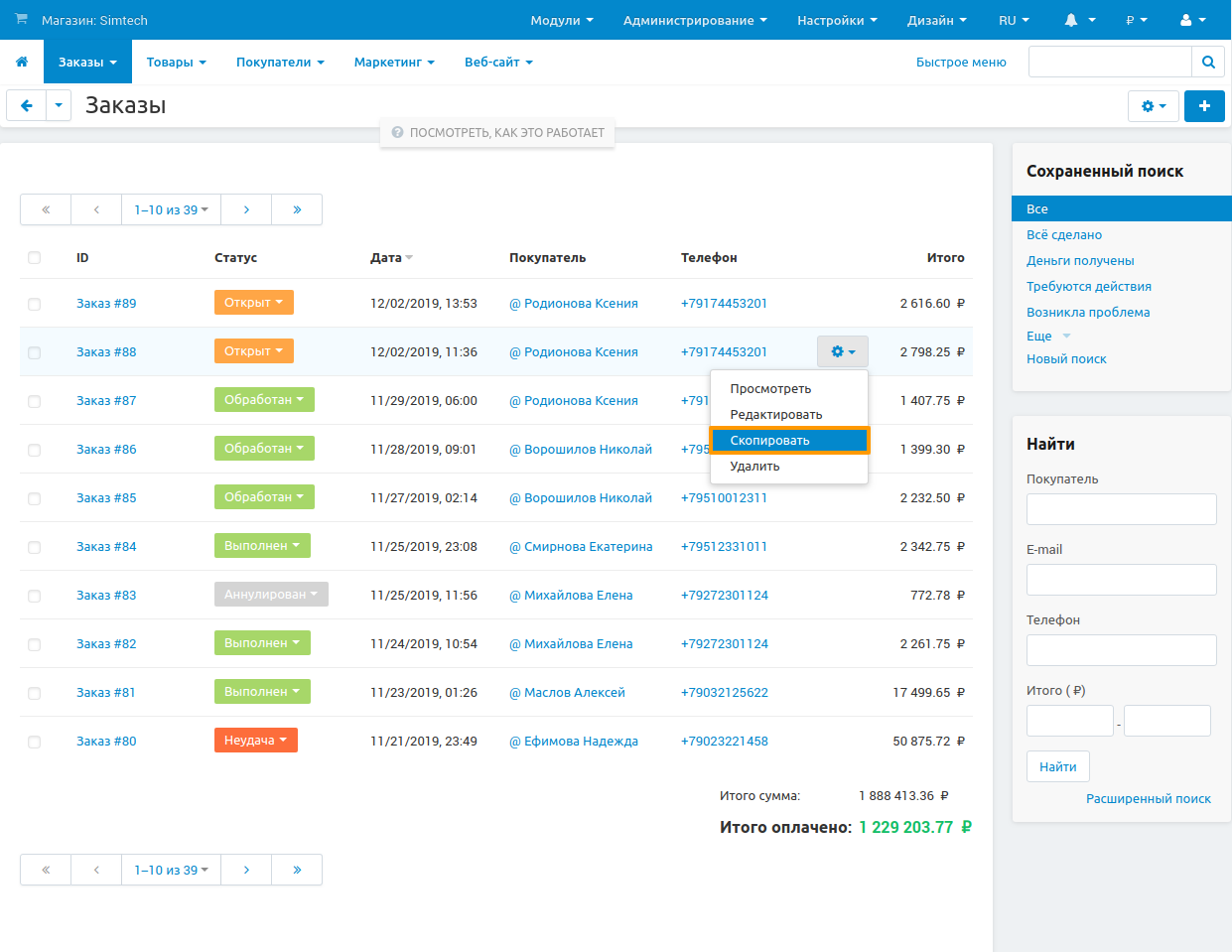Click the search magnifier icon
This screenshot has width=1232, height=952.
point(1208,62)
